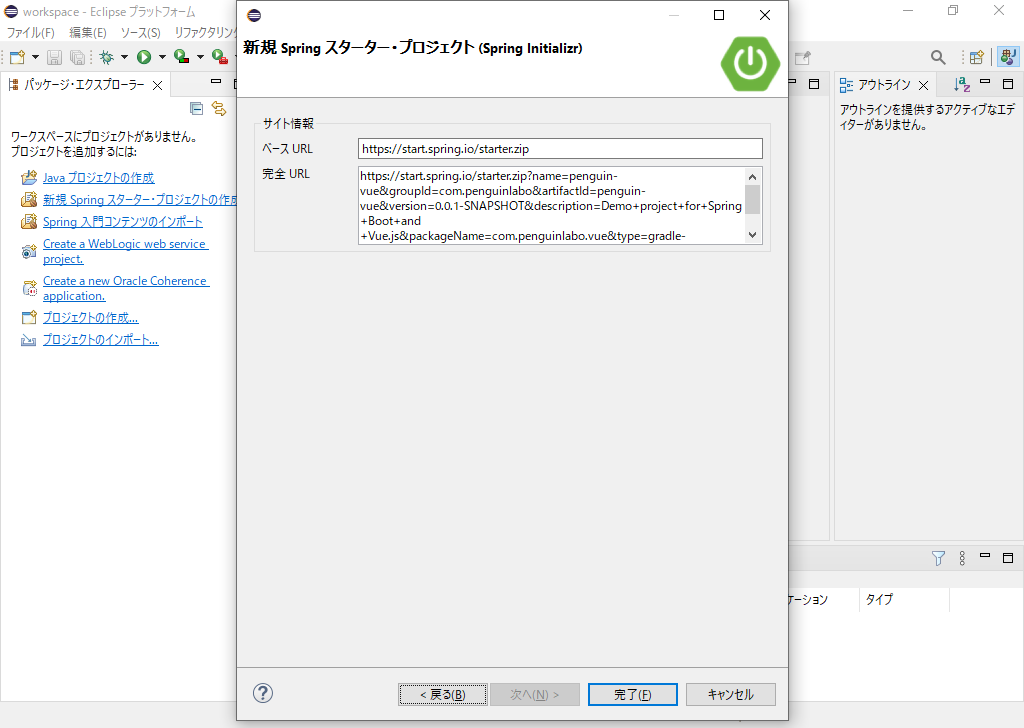Click the Debug bug icon
The width and height of the screenshot is (1024, 728).
(106, 57)
